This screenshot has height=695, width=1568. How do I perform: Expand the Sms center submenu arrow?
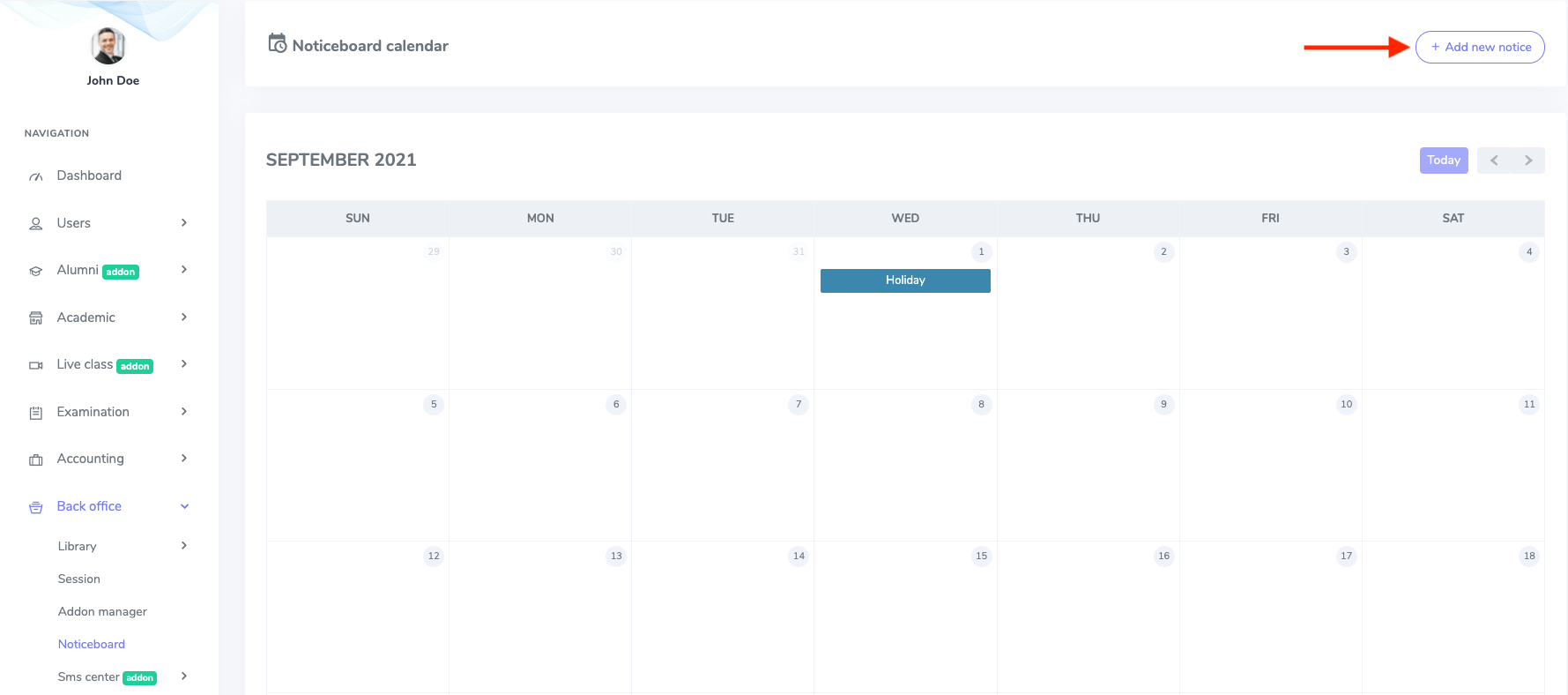(x=184, y=676)
